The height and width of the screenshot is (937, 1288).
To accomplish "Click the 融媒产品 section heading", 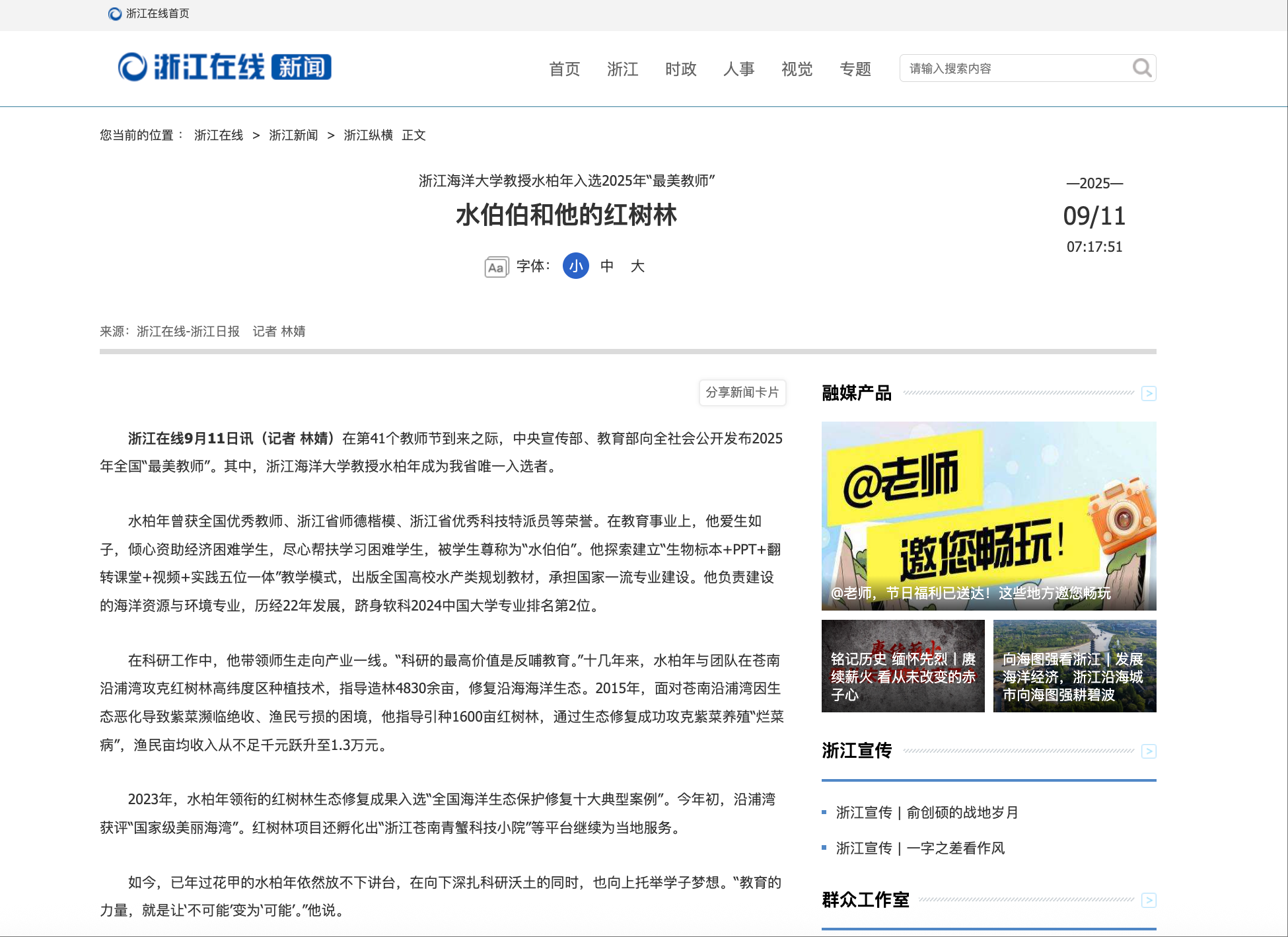I will [x=857, y=393].
